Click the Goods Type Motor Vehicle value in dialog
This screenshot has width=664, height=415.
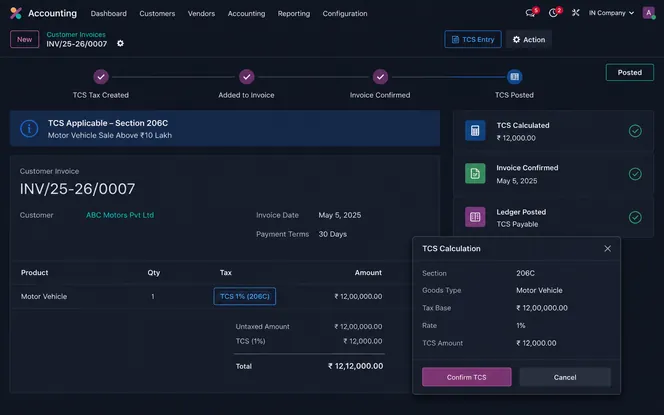point(539,290)
